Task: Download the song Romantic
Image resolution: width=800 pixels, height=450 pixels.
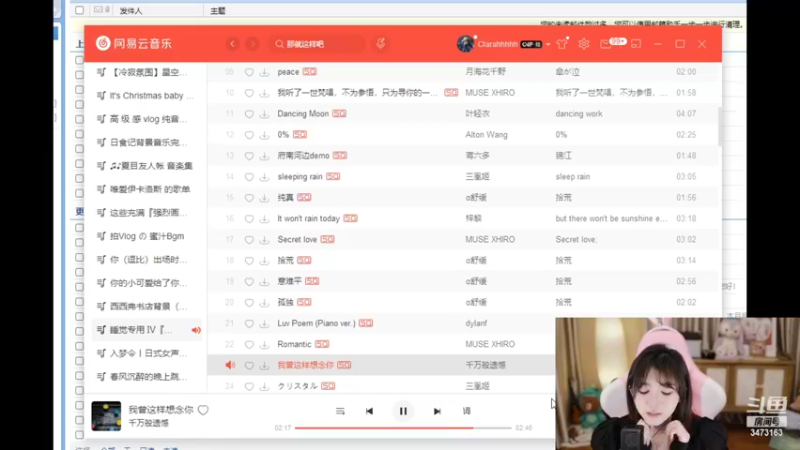Action: coord(264,344)
